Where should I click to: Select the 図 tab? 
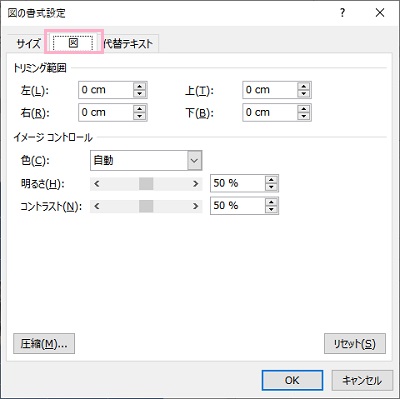73,43
